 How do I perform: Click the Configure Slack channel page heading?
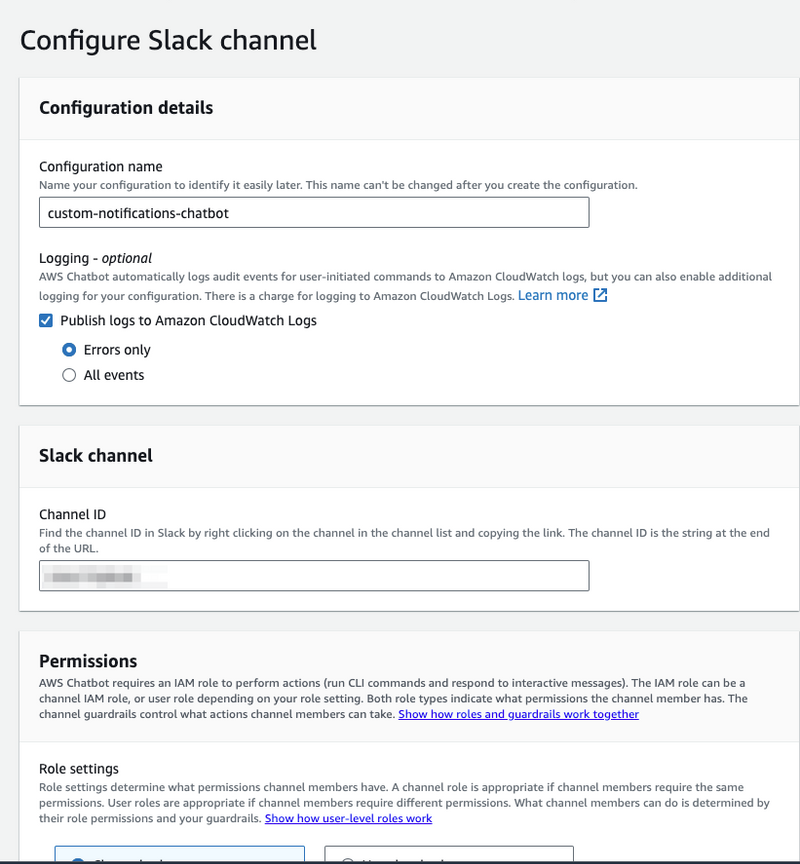168,40
